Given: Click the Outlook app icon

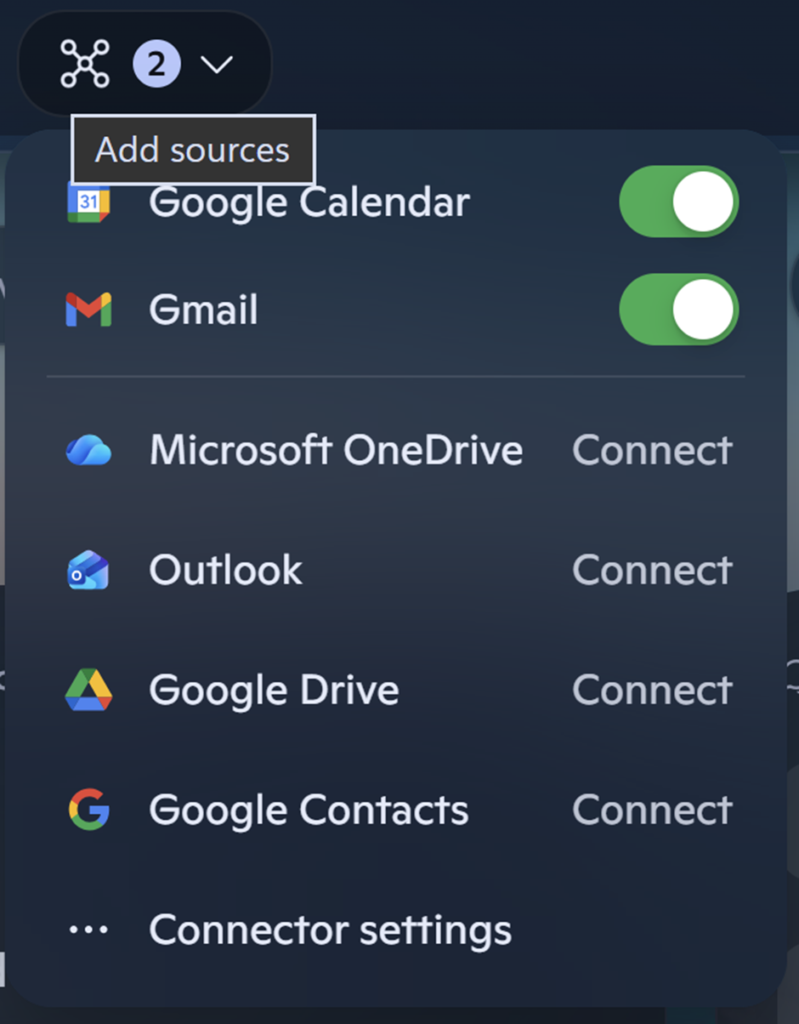Looking at the screenshot, I should [88, 570].
